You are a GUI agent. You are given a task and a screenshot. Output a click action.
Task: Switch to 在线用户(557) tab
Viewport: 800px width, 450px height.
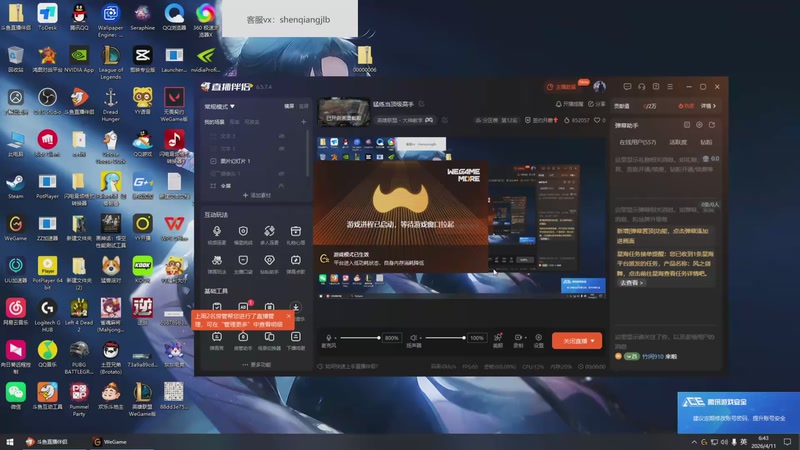(x=638, y=142)
